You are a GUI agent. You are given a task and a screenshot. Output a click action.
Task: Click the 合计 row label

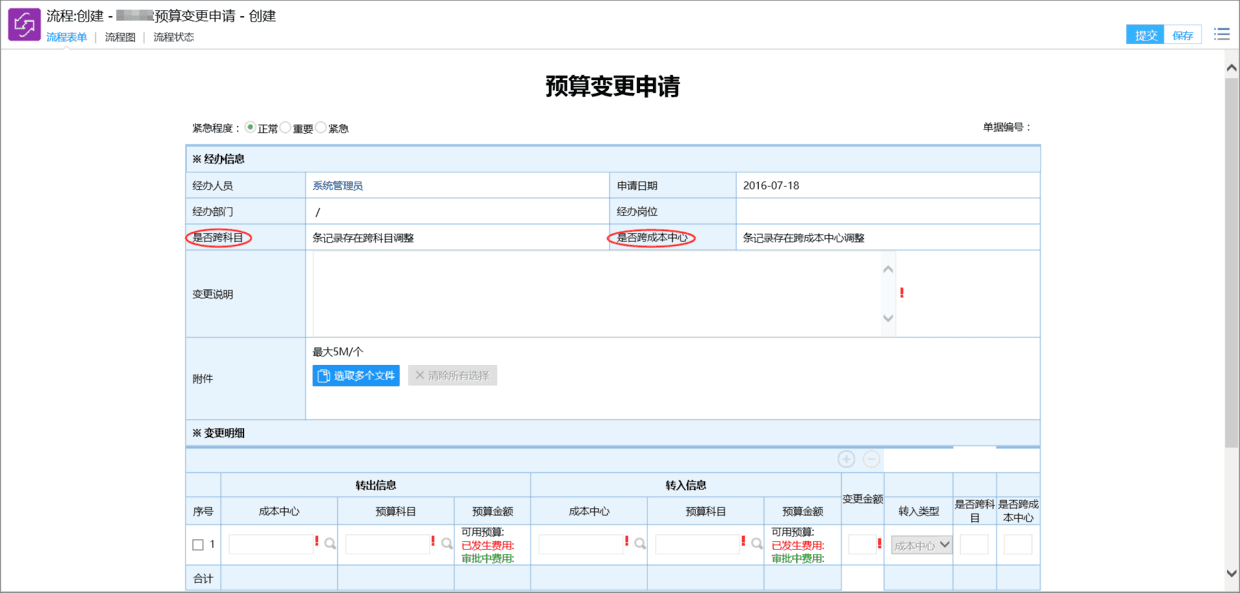[x=203, y=578]
